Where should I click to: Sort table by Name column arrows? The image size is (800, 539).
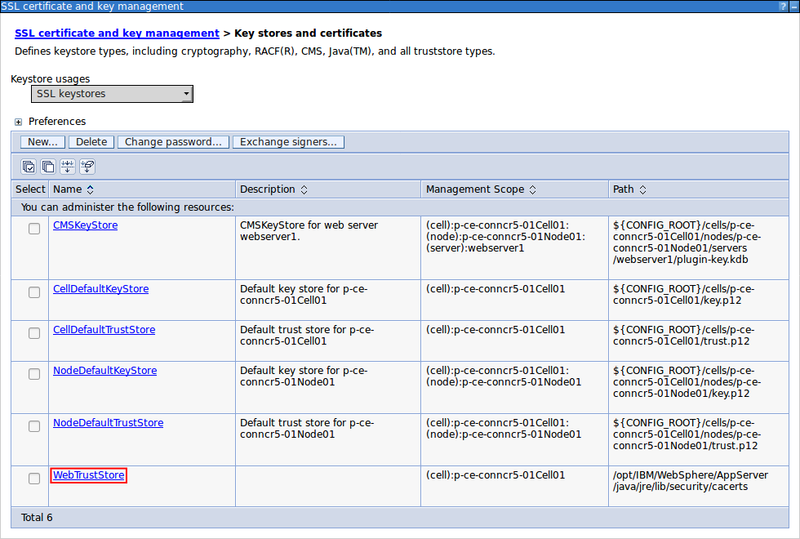pyautogui.click(x=90, y=189)
